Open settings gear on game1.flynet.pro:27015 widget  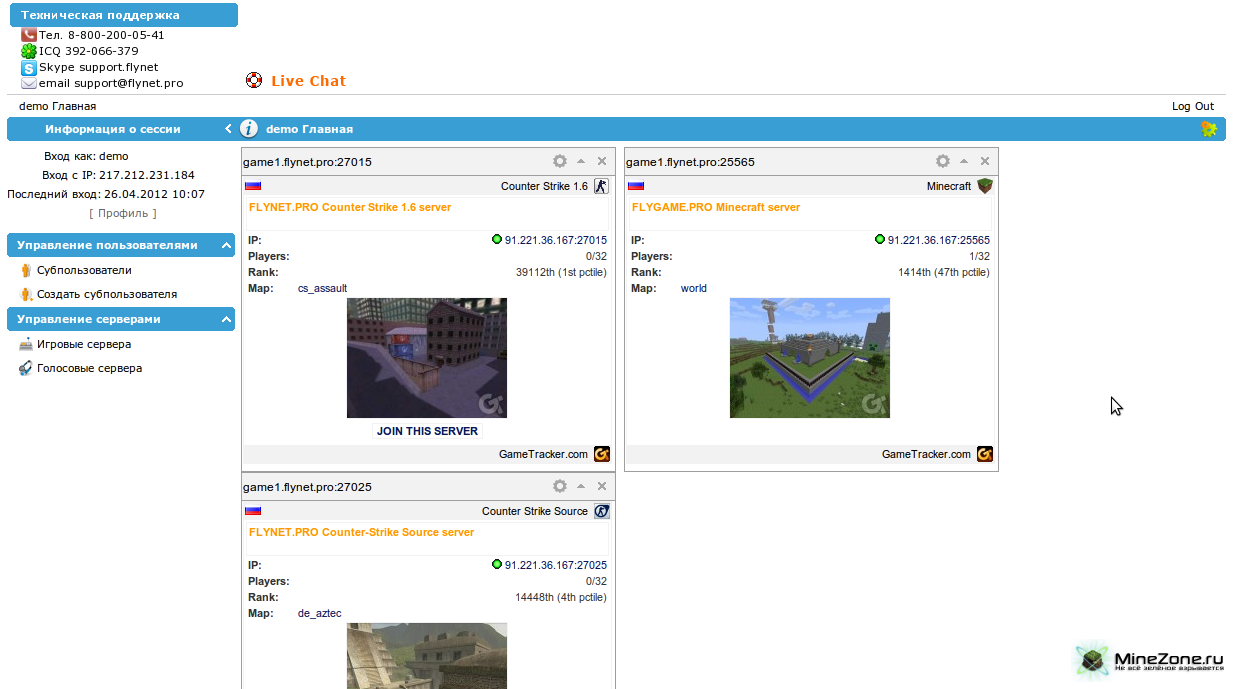point(560,161)
